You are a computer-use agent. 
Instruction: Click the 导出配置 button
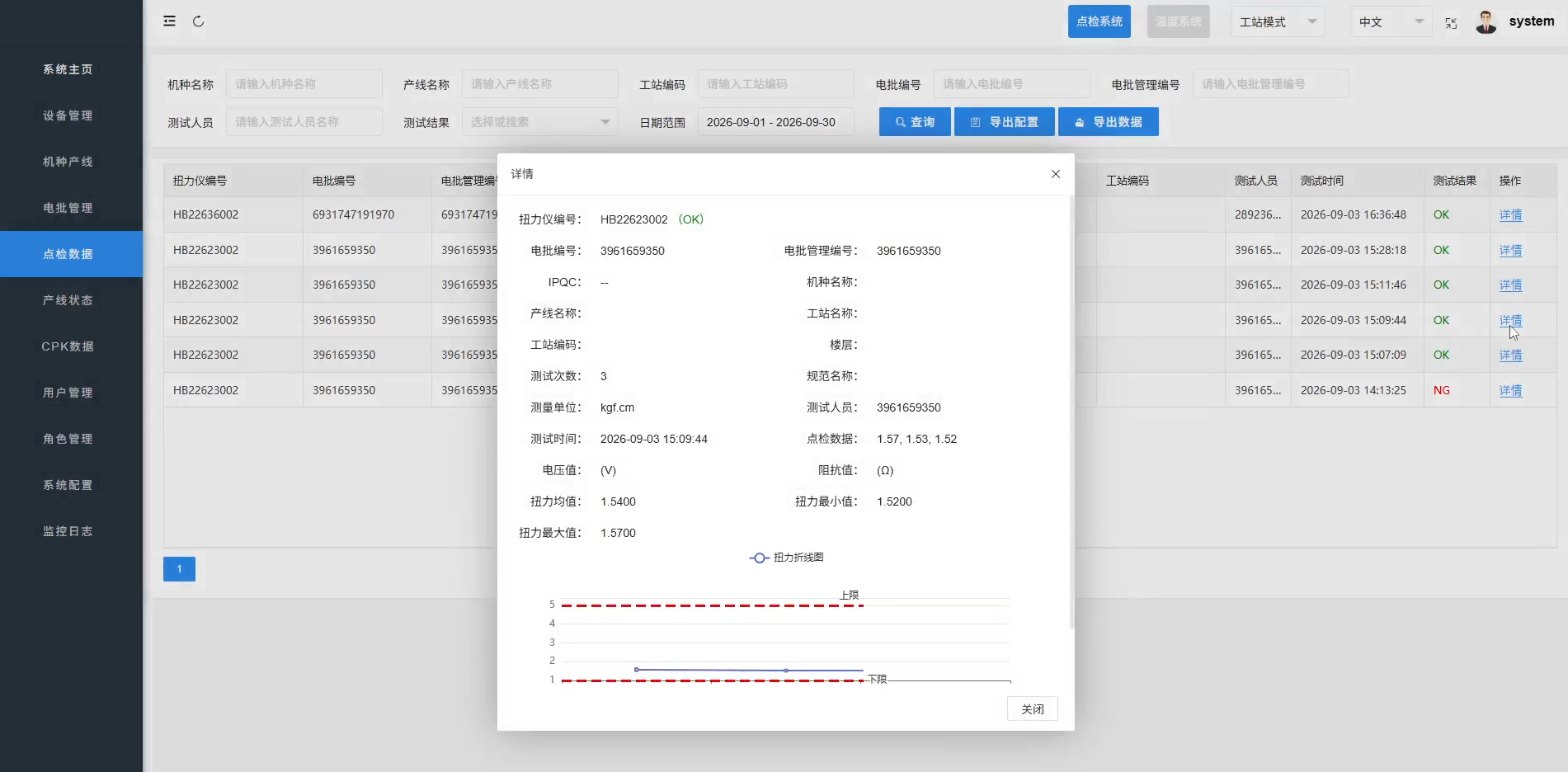point(1005,122)
